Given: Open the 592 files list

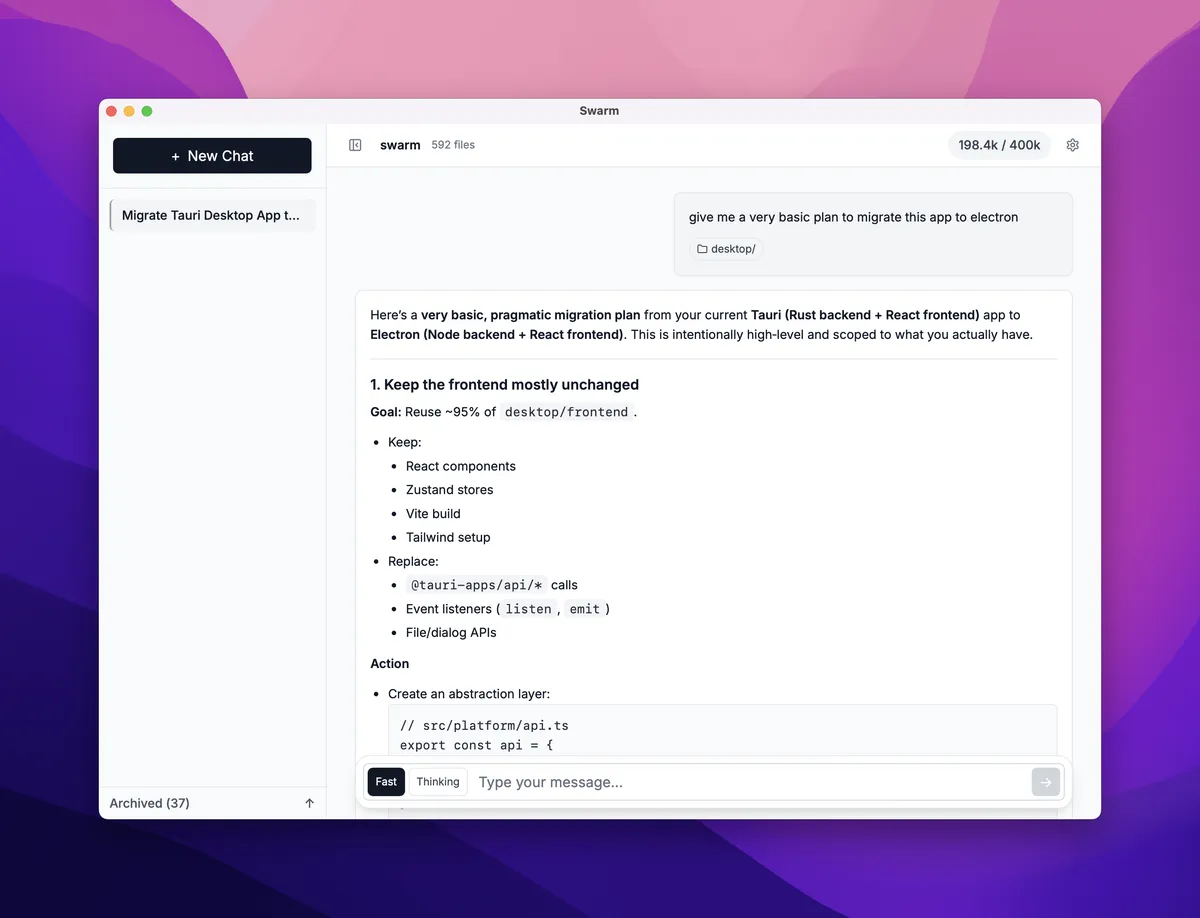Looking at the screenshot, I should point(453,145).
